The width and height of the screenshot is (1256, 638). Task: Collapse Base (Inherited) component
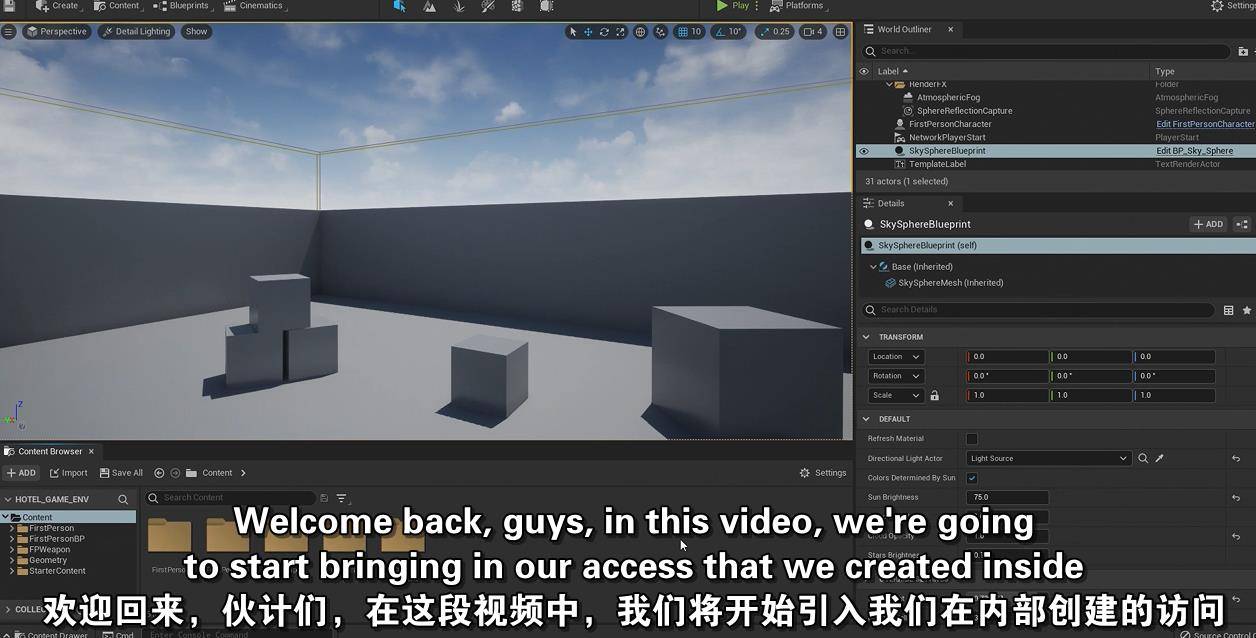click(873, 267)
